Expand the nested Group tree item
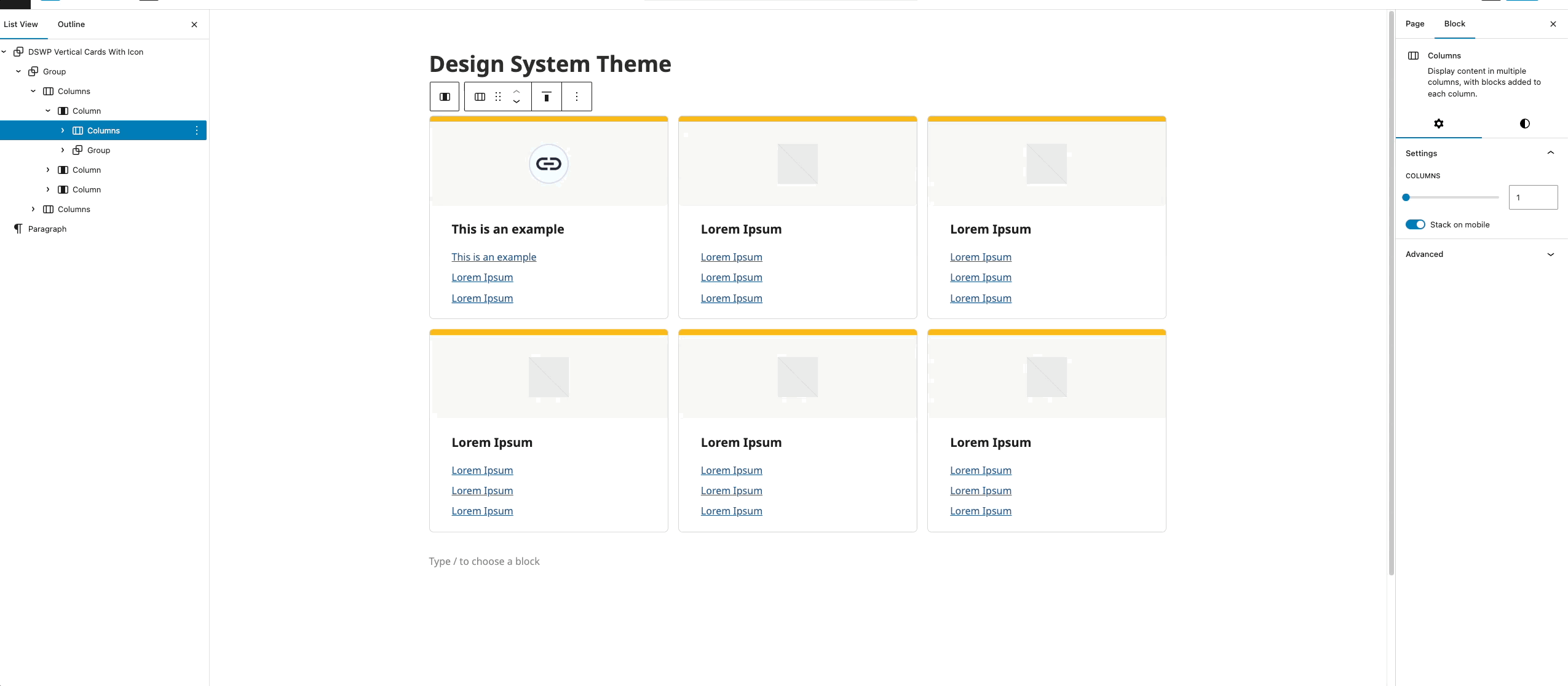Image resolution: width=1568 pixels, height=686 pixels. [x=63, y=150]
